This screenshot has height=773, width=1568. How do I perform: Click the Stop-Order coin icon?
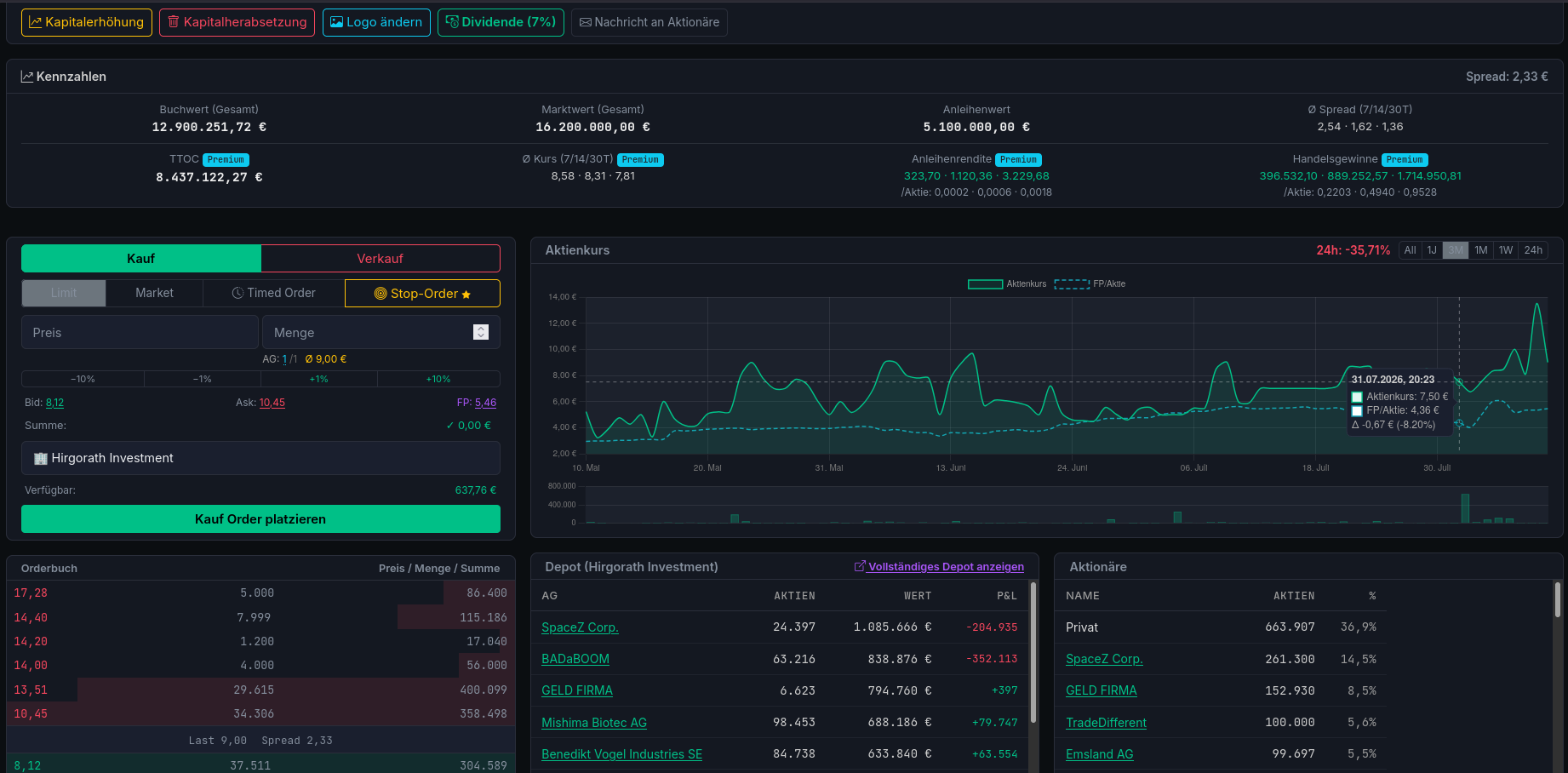tap(381, 294)
